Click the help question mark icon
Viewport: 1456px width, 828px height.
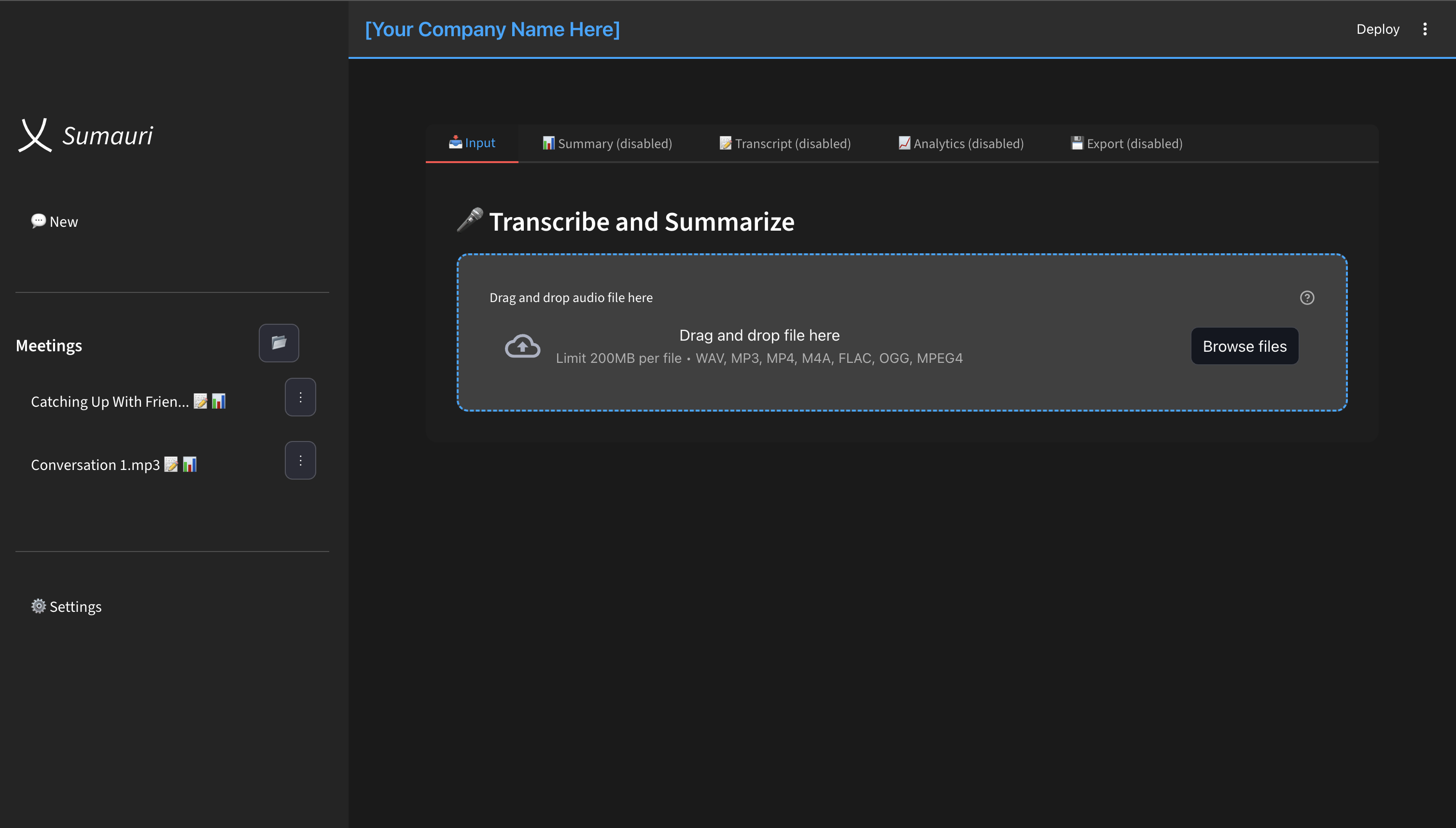(x=1307, y=298)
